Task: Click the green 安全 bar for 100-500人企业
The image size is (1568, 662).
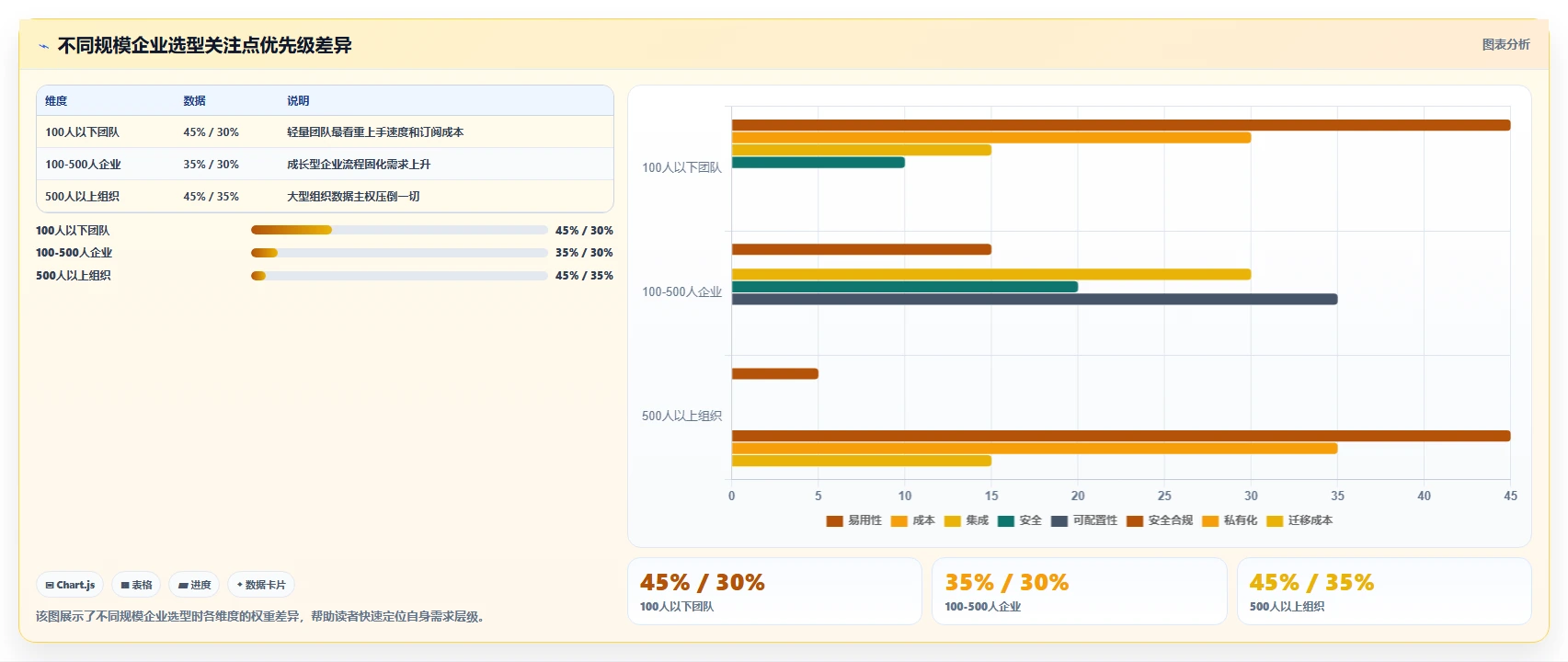Action: point(905,287)
